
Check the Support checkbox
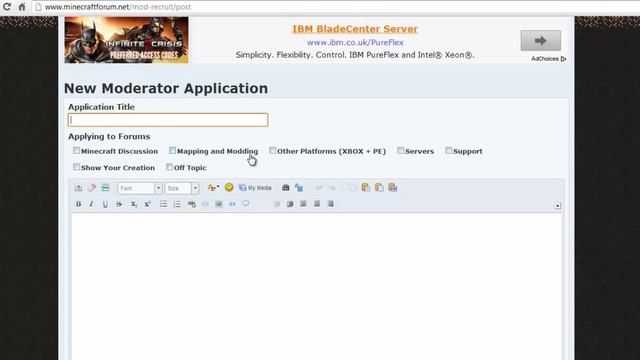(x=448, y=151)
